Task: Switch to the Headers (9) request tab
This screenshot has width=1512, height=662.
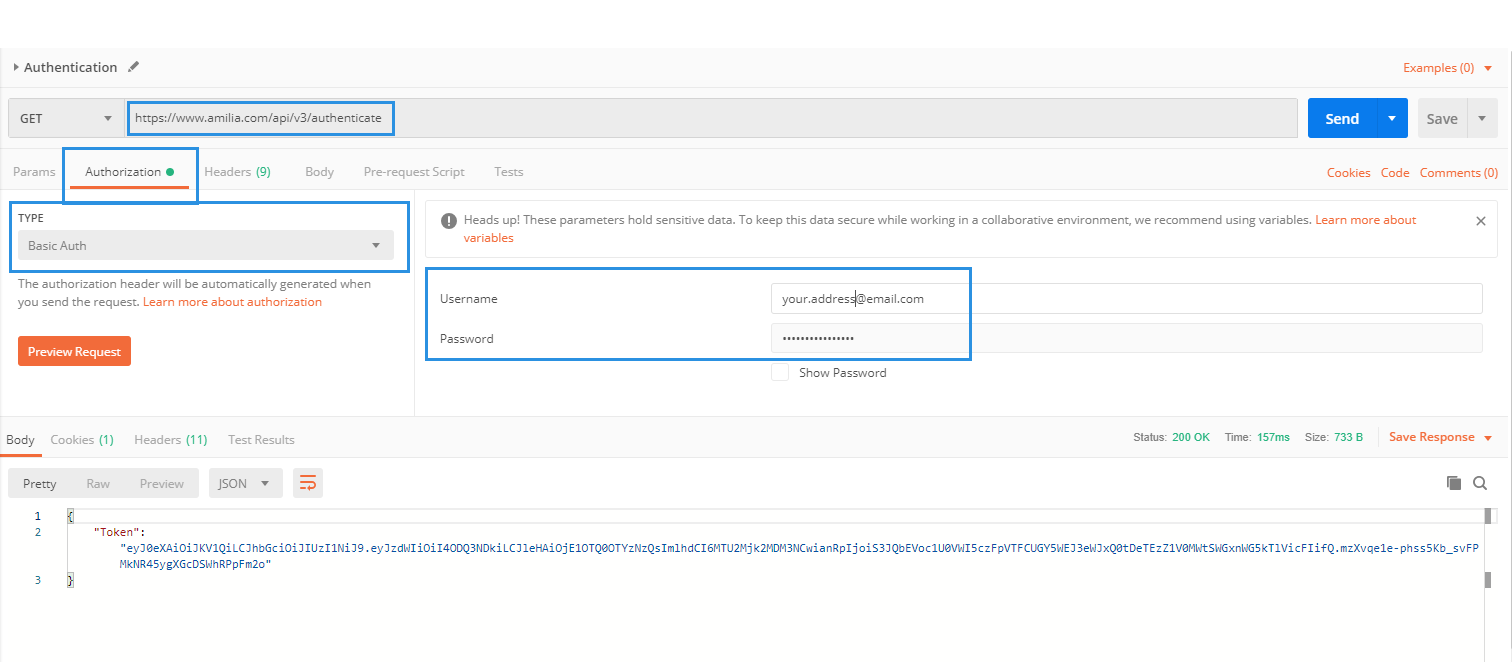Action: click(236, 171)
